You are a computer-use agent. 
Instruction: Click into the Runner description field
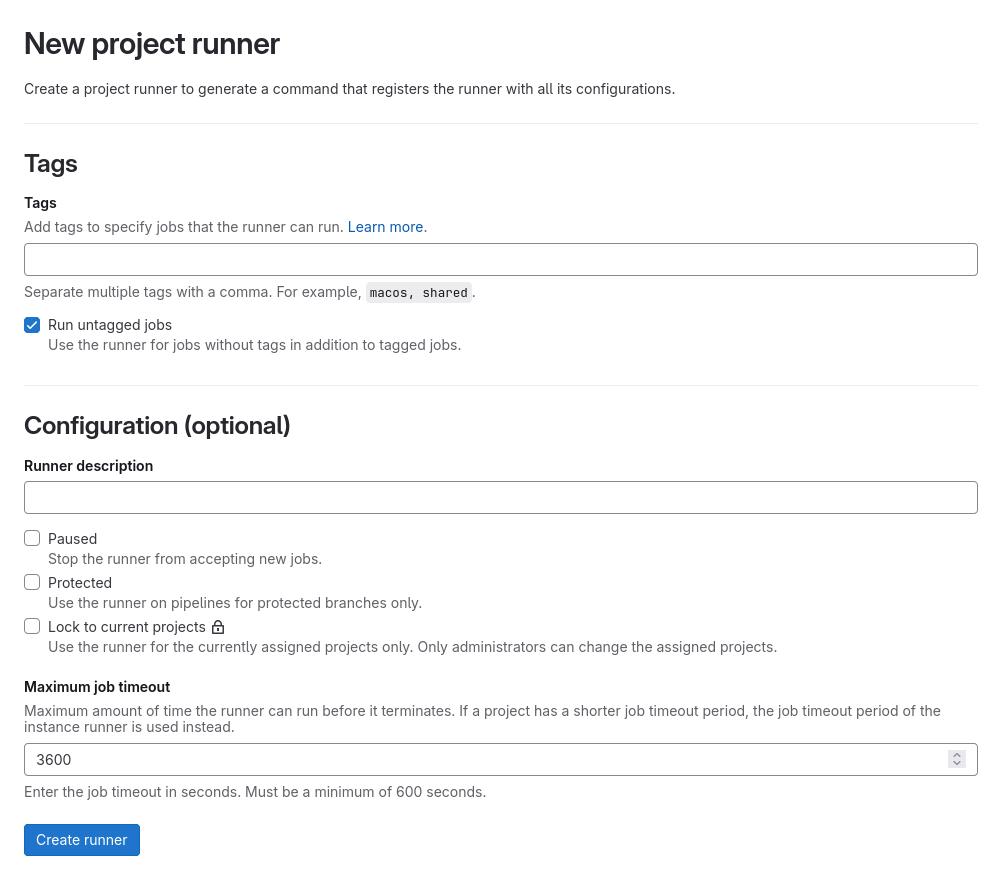pyautogui.click(x=500, y=497)
